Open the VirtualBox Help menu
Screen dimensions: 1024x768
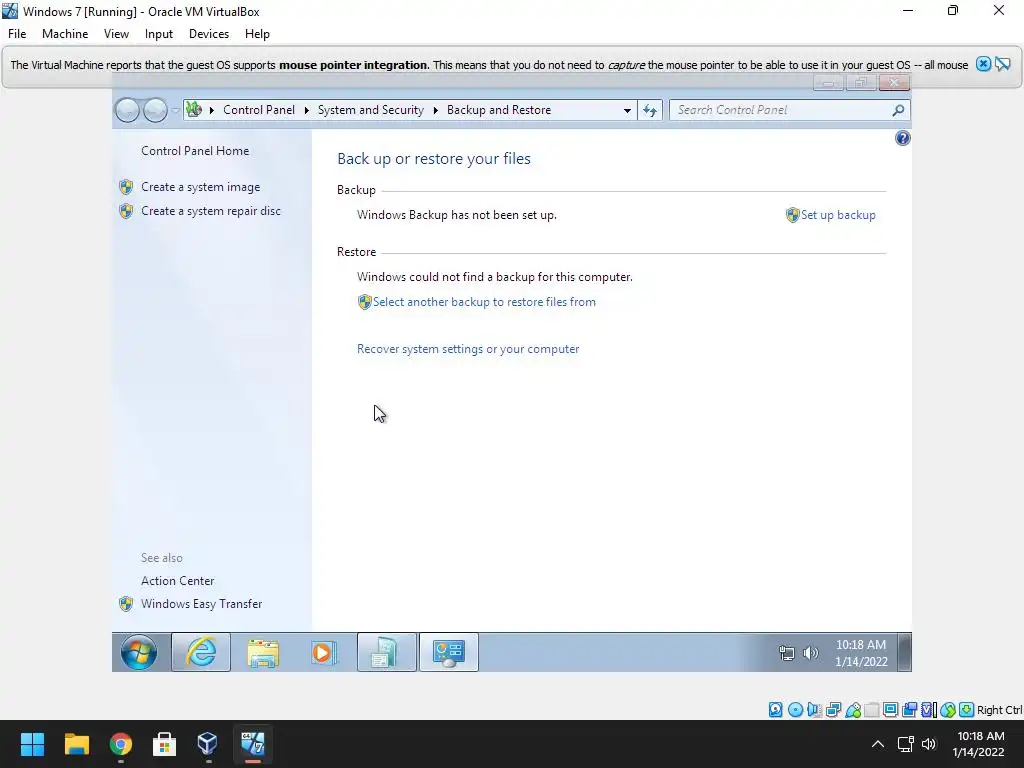257,34
